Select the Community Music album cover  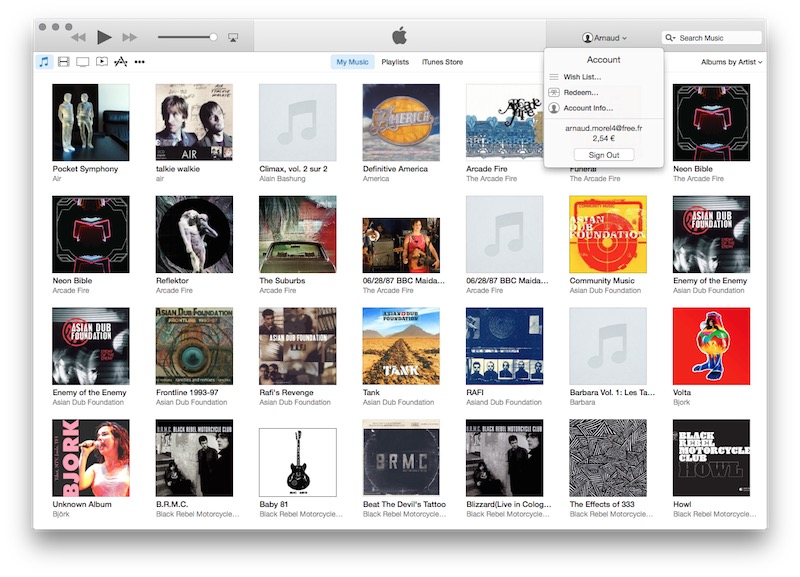point(608,234)
